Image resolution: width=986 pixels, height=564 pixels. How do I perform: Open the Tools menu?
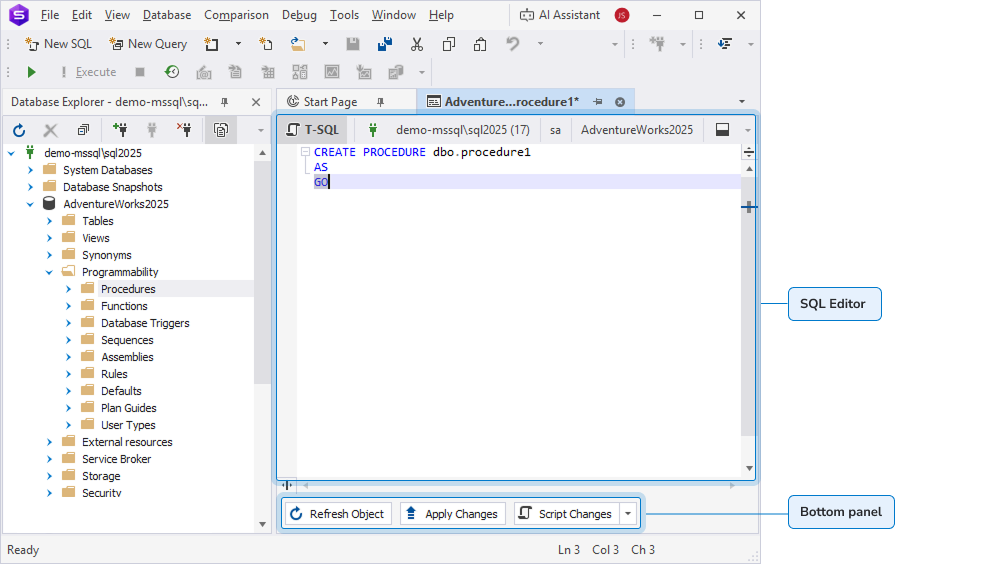(x=345, y=15)
